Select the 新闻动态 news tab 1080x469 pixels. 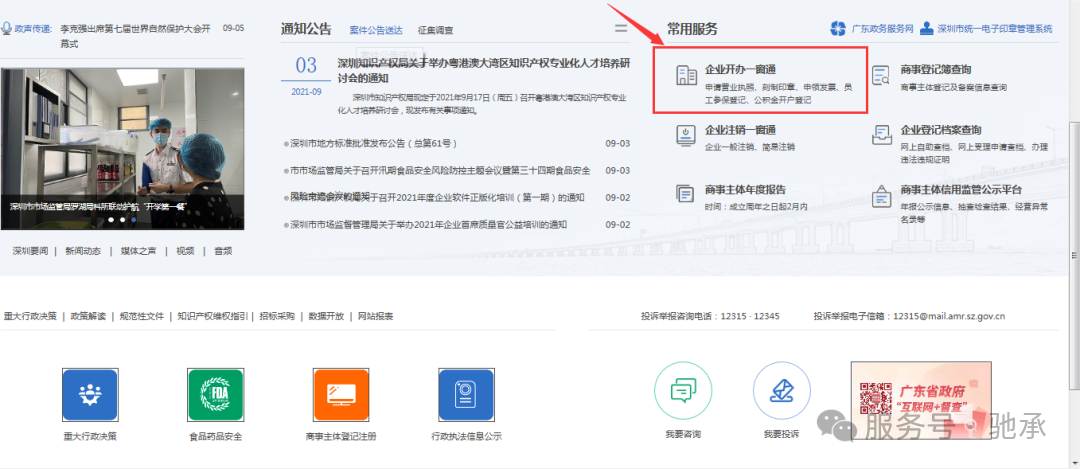click(x=83, y=251)
